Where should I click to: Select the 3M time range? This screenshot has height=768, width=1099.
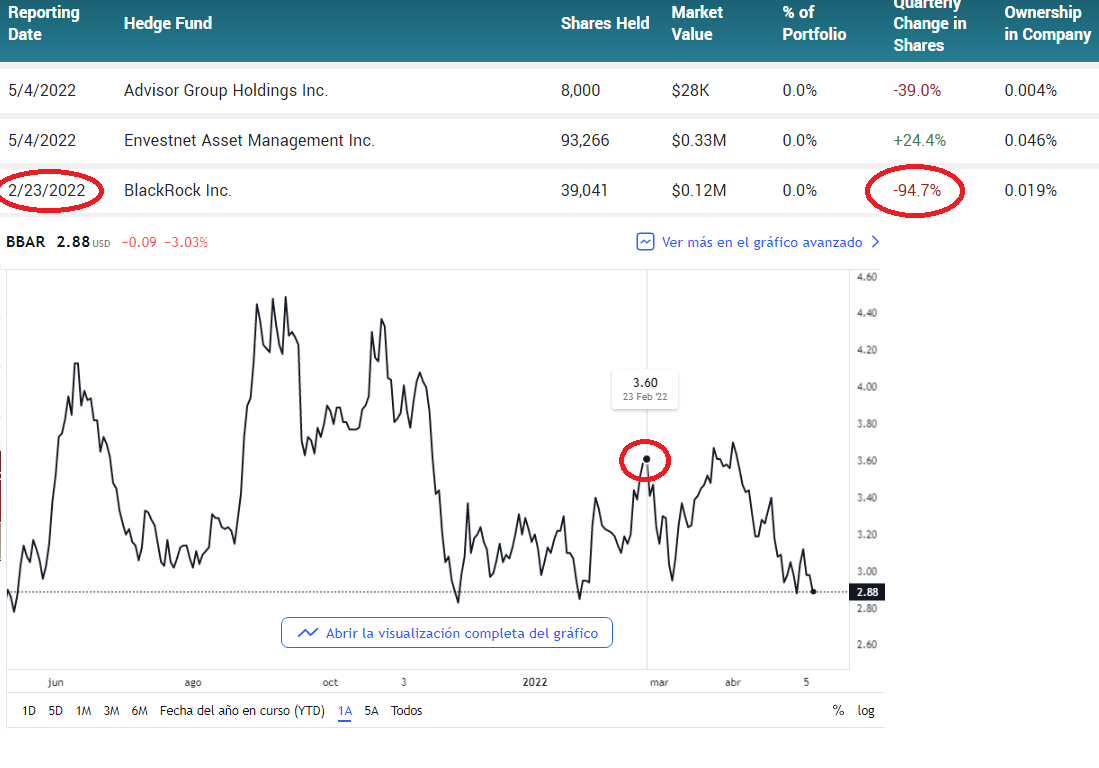[111, 711]
